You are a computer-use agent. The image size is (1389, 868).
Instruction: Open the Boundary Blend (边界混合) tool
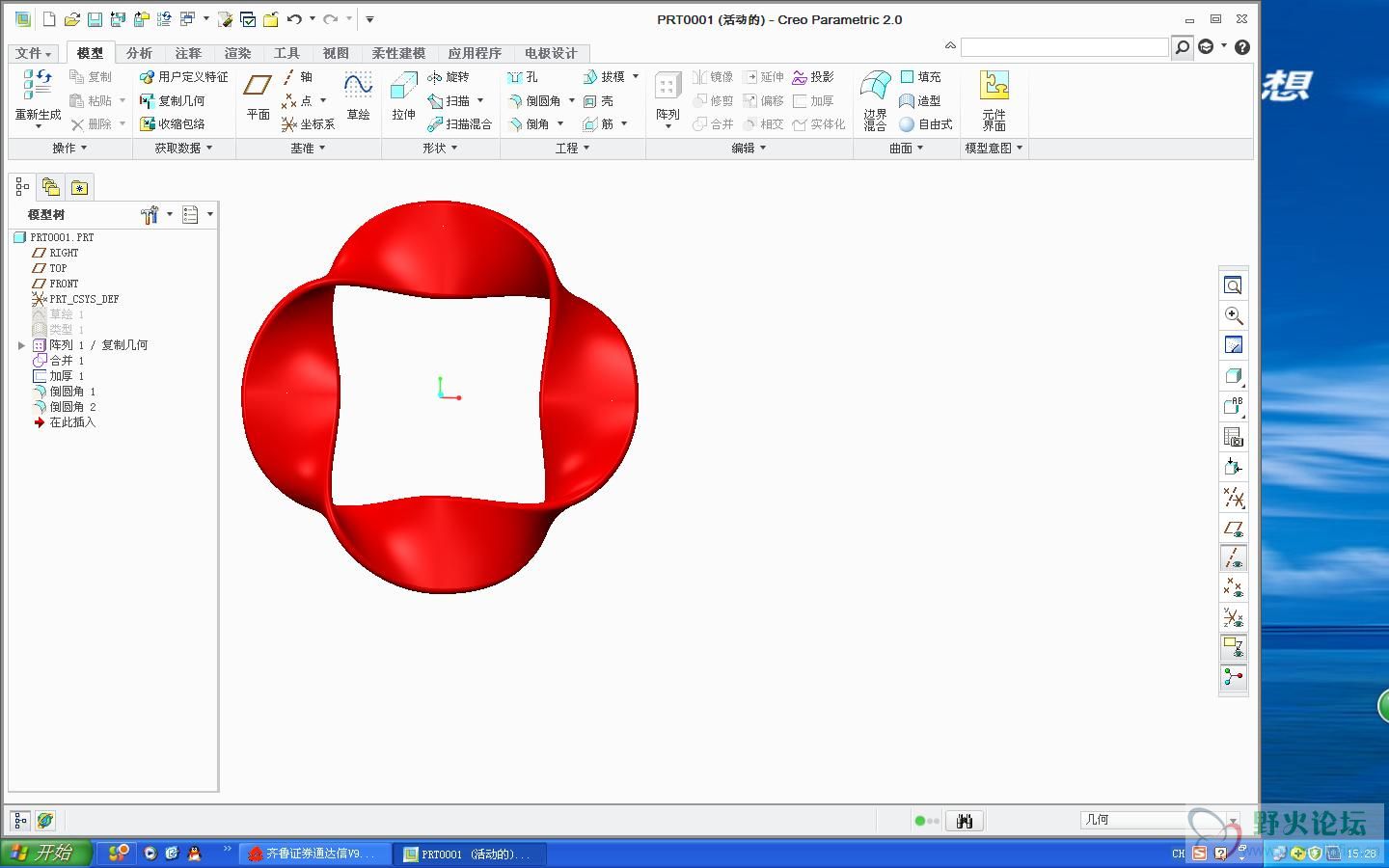pos(875,99)
